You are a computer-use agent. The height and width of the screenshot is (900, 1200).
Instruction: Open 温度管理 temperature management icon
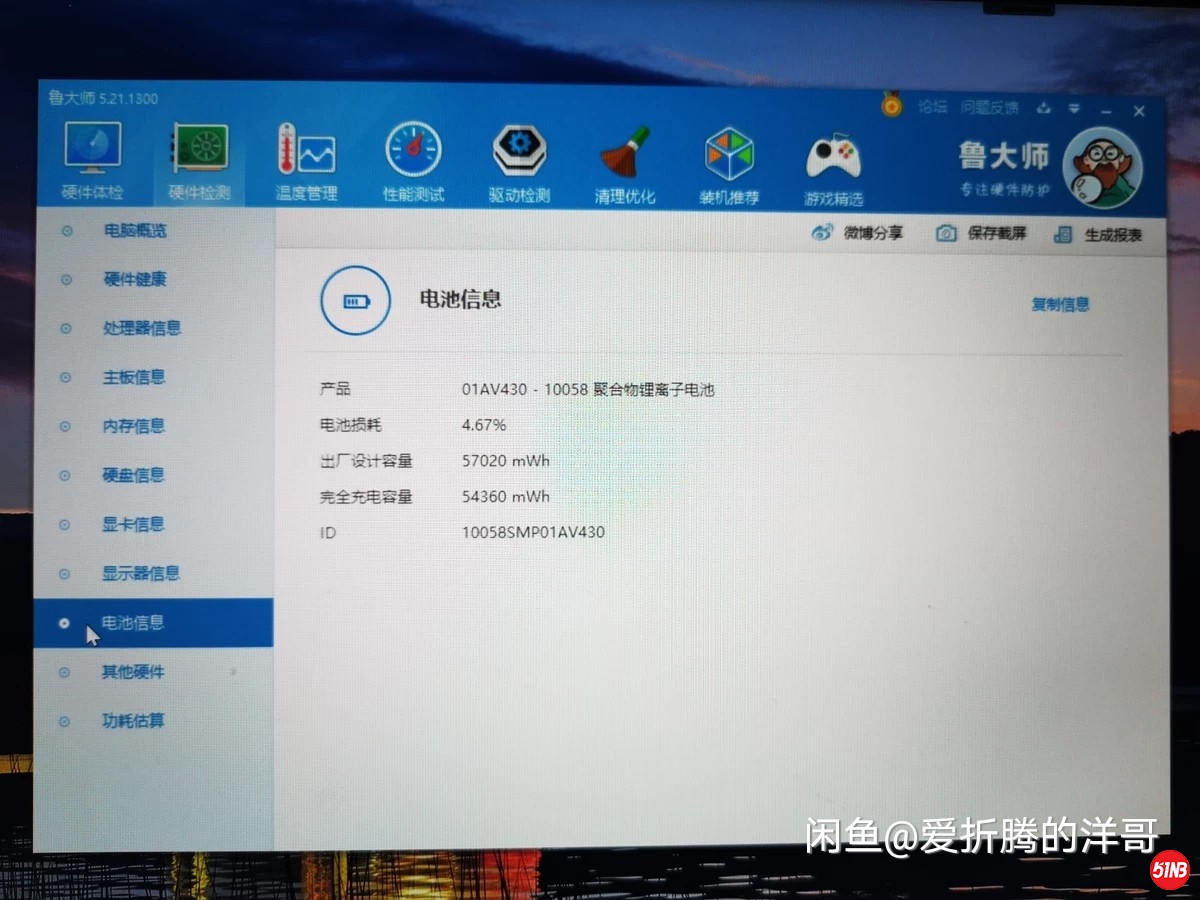click(x=306, y=162)
